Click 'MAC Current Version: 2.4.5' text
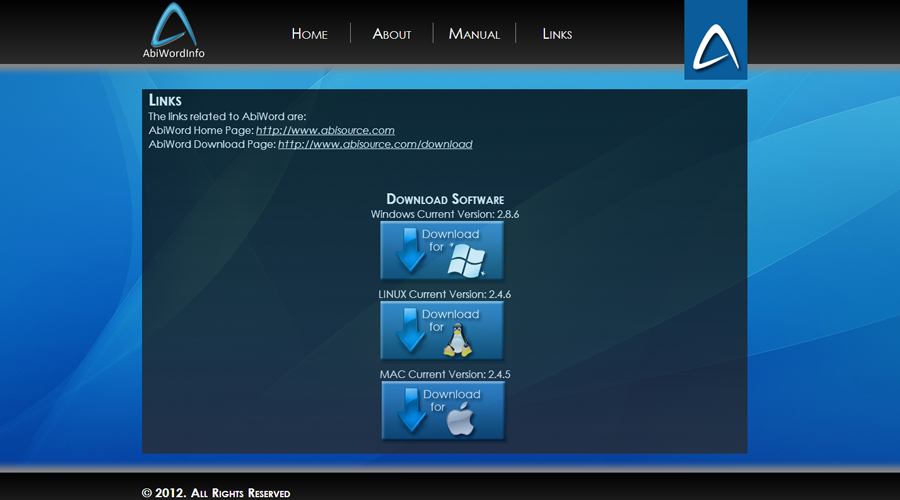Image resolution: width=900 pixels, height=500 pixels. point(445,374)
